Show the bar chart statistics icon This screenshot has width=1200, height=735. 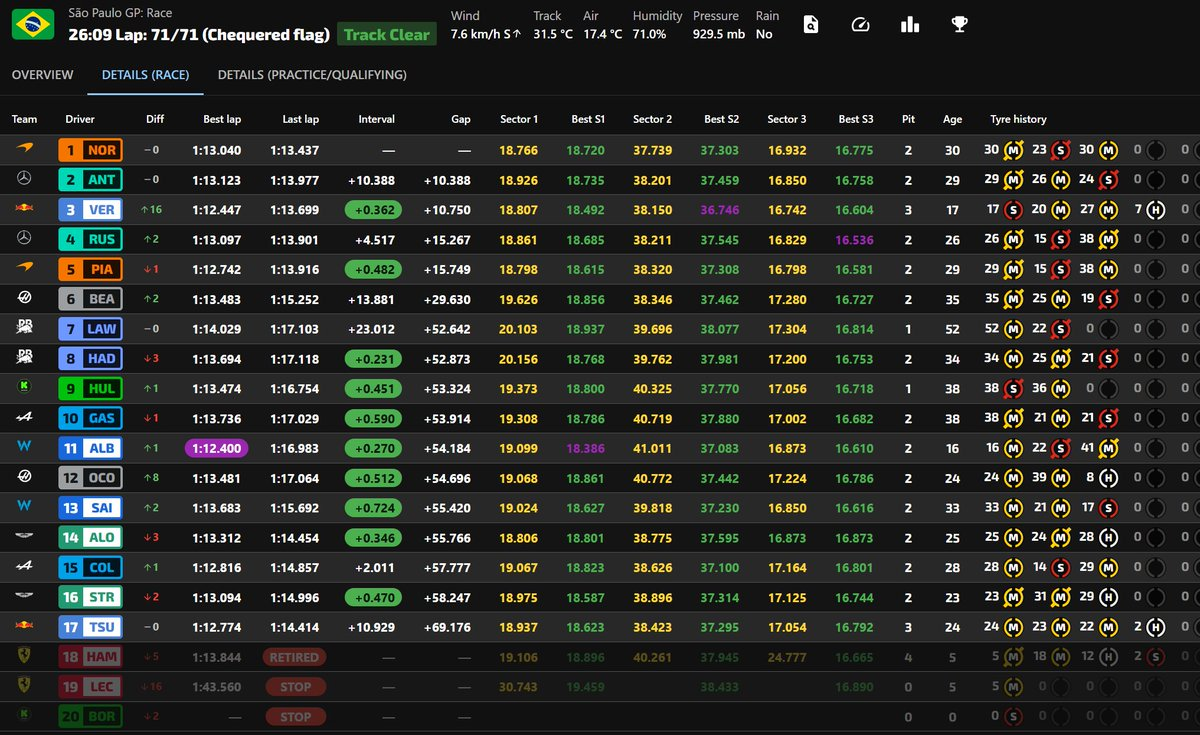[x=909, y=25]
